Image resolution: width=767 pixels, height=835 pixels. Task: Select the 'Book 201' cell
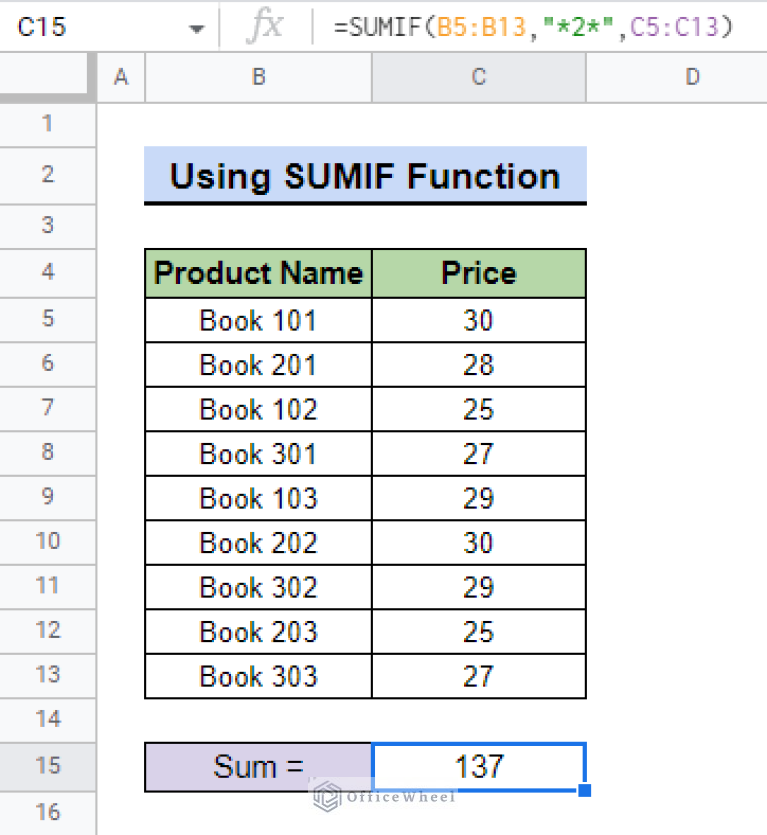(x=258, y=365)
